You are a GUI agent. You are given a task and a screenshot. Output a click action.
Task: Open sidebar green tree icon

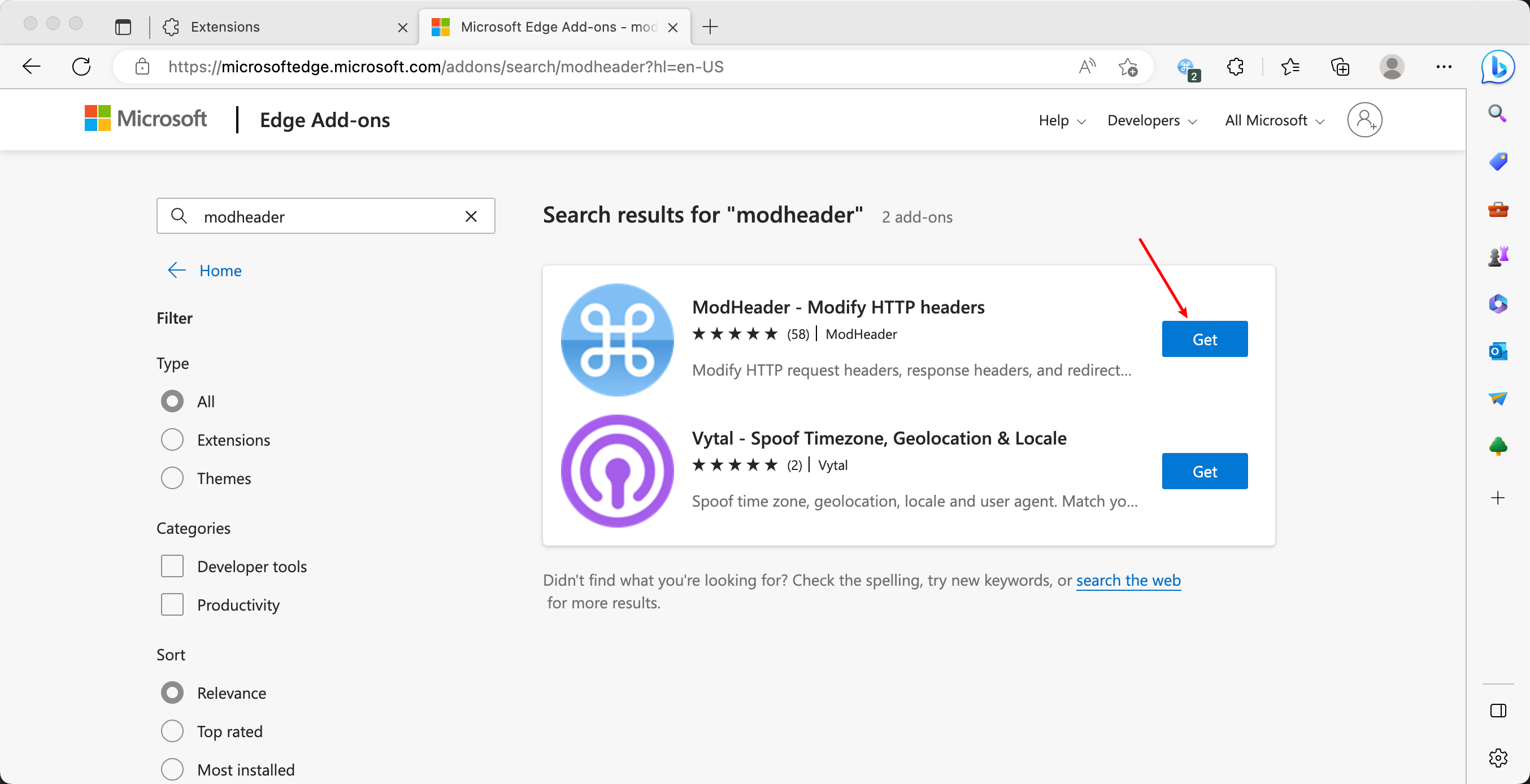click(1497, 446)
